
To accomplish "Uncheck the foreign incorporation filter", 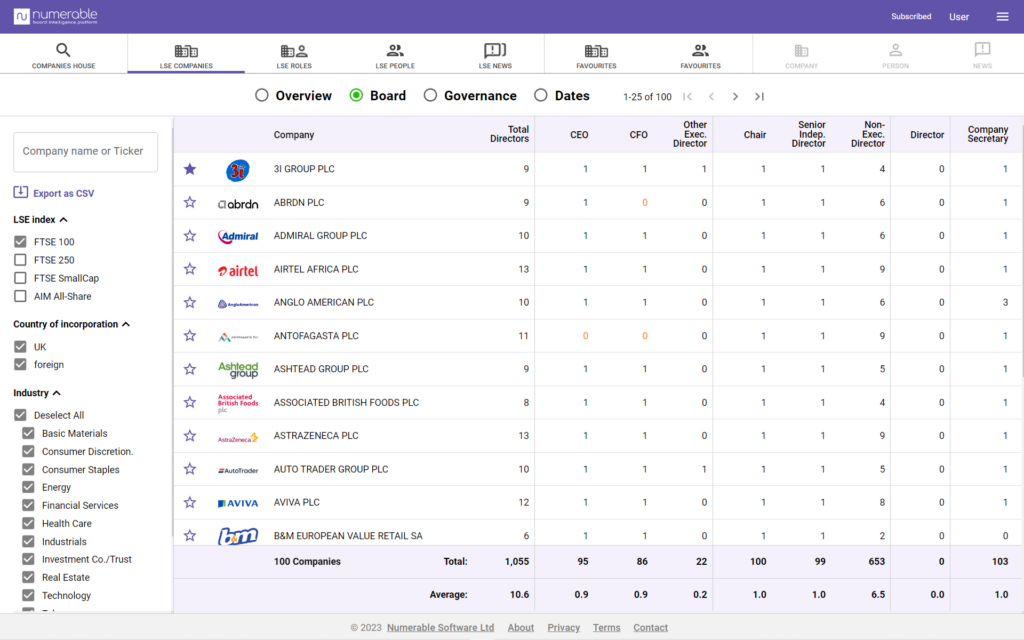I will tap(20, 364).
